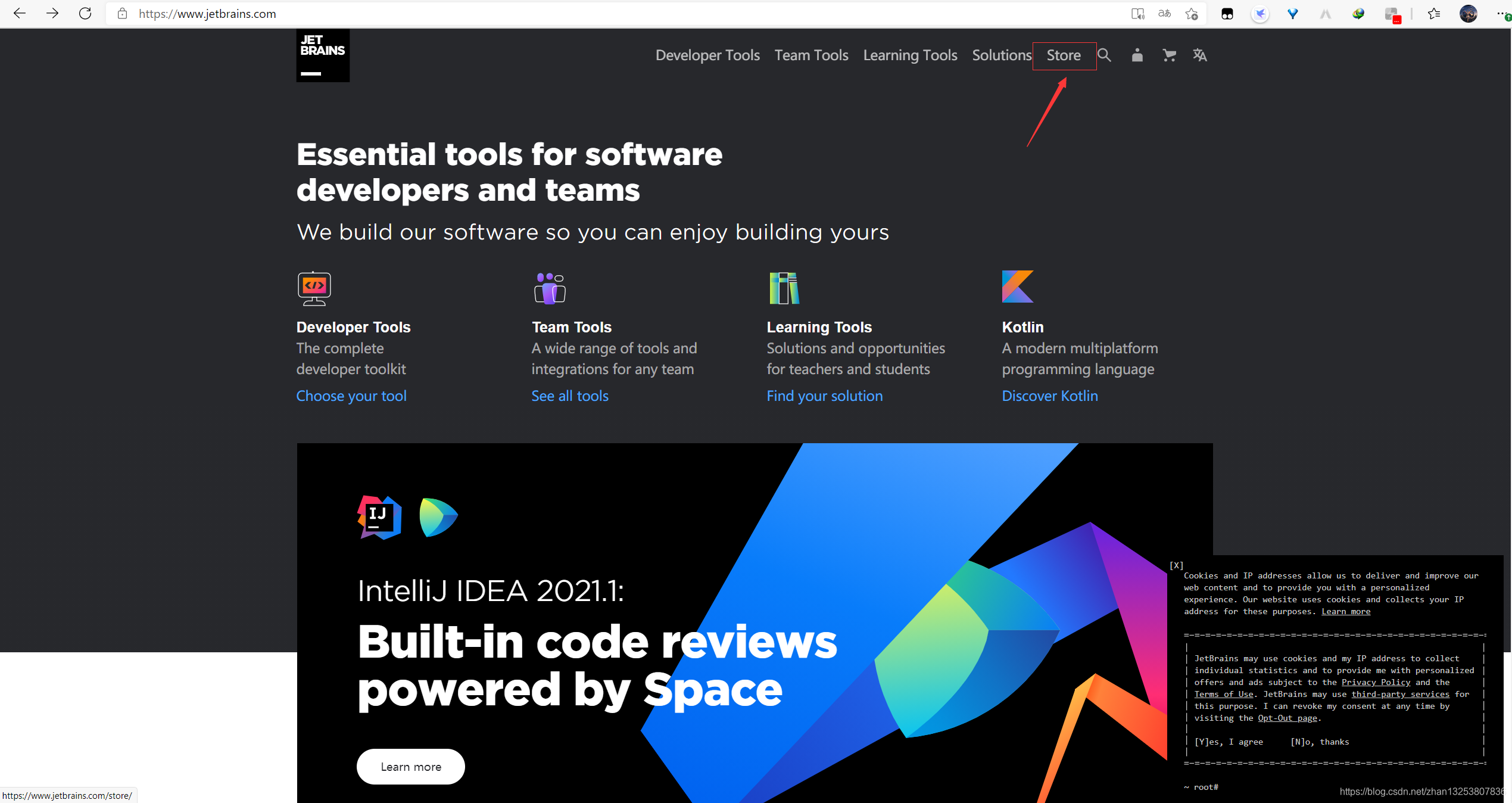Screen dimensions: 1512x803
Task: Click the JetBrains logo
Action: (323, 55)
